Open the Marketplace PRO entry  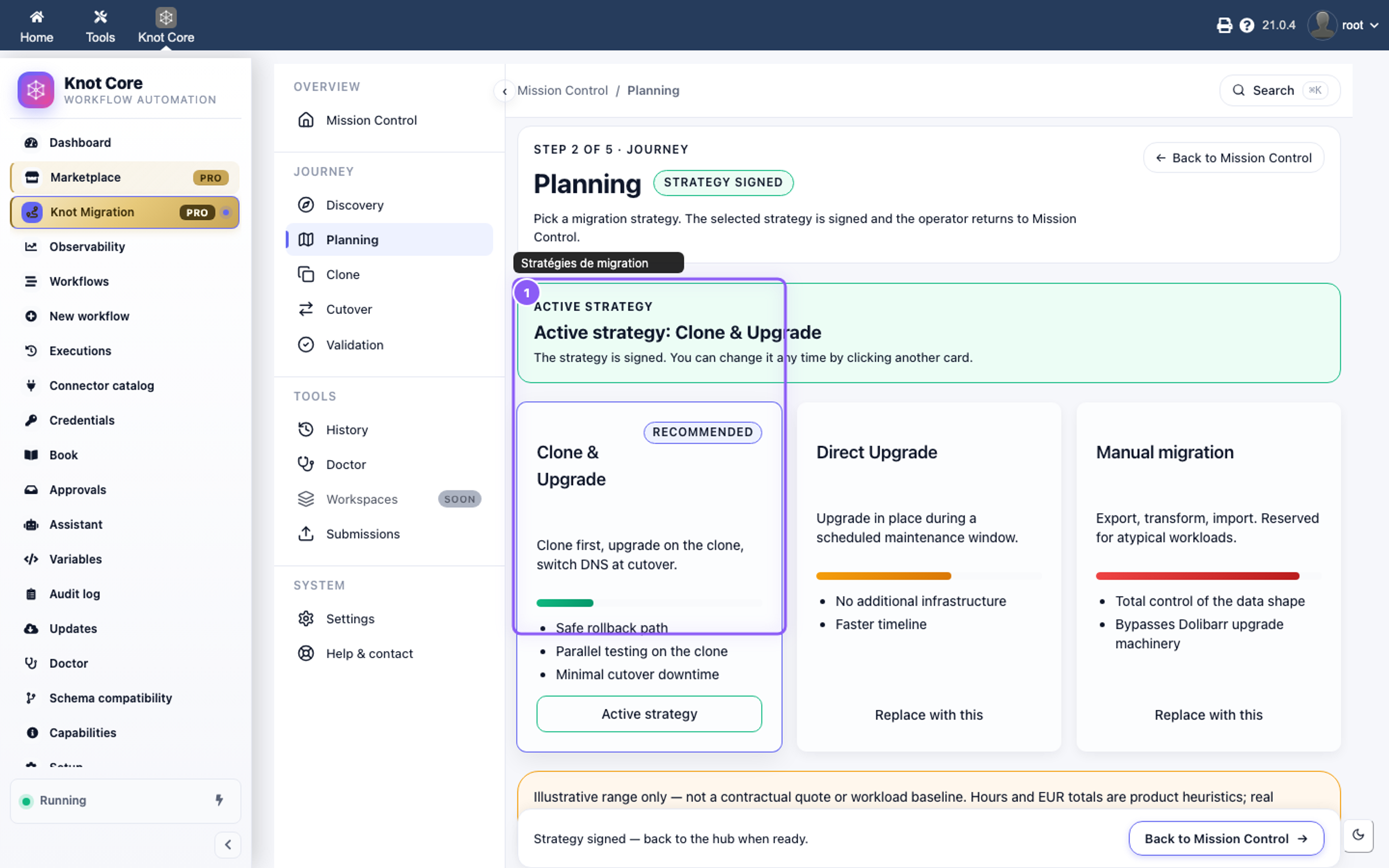click(125, 177)
